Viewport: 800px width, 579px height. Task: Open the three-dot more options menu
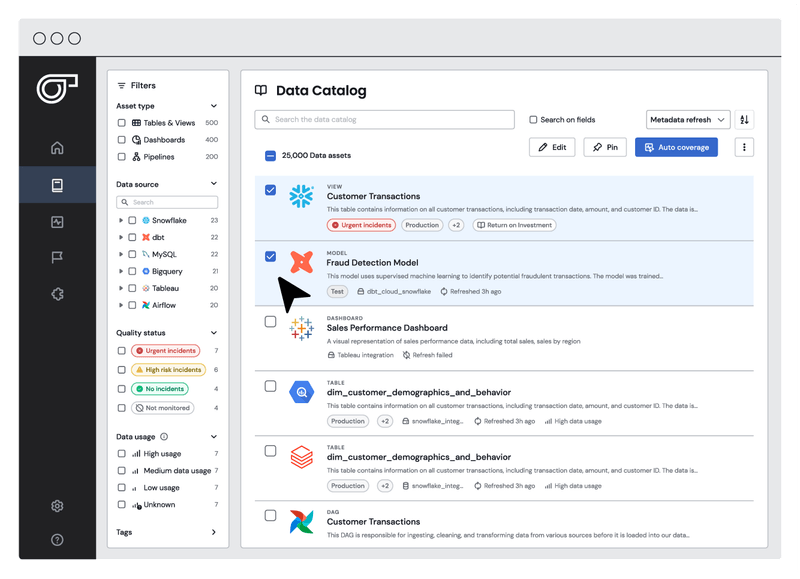[744, 147]
